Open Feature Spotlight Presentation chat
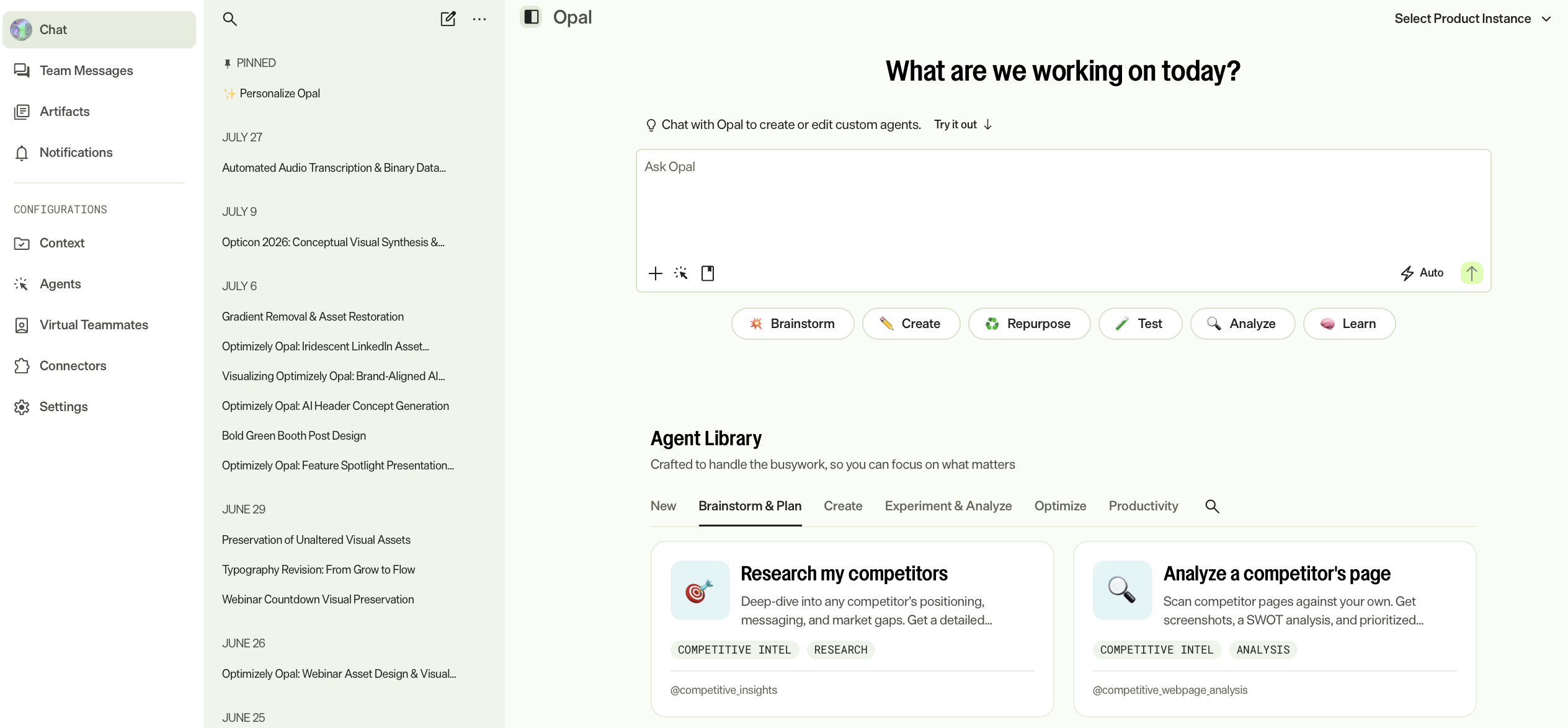The height and width of the screenshot is (728, 1568). click(338, 466)
